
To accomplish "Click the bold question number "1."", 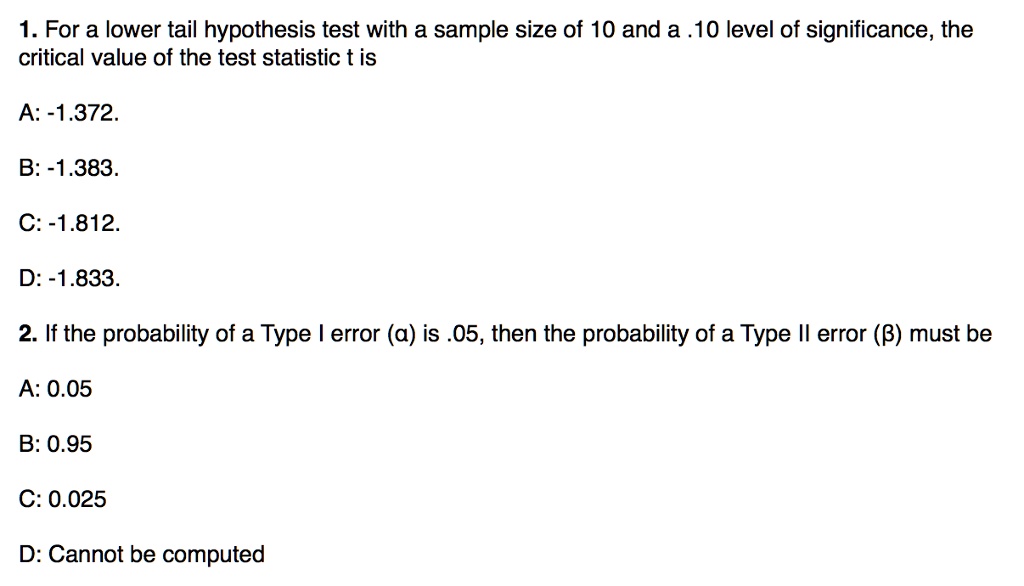I will click(x=27, y=30).
